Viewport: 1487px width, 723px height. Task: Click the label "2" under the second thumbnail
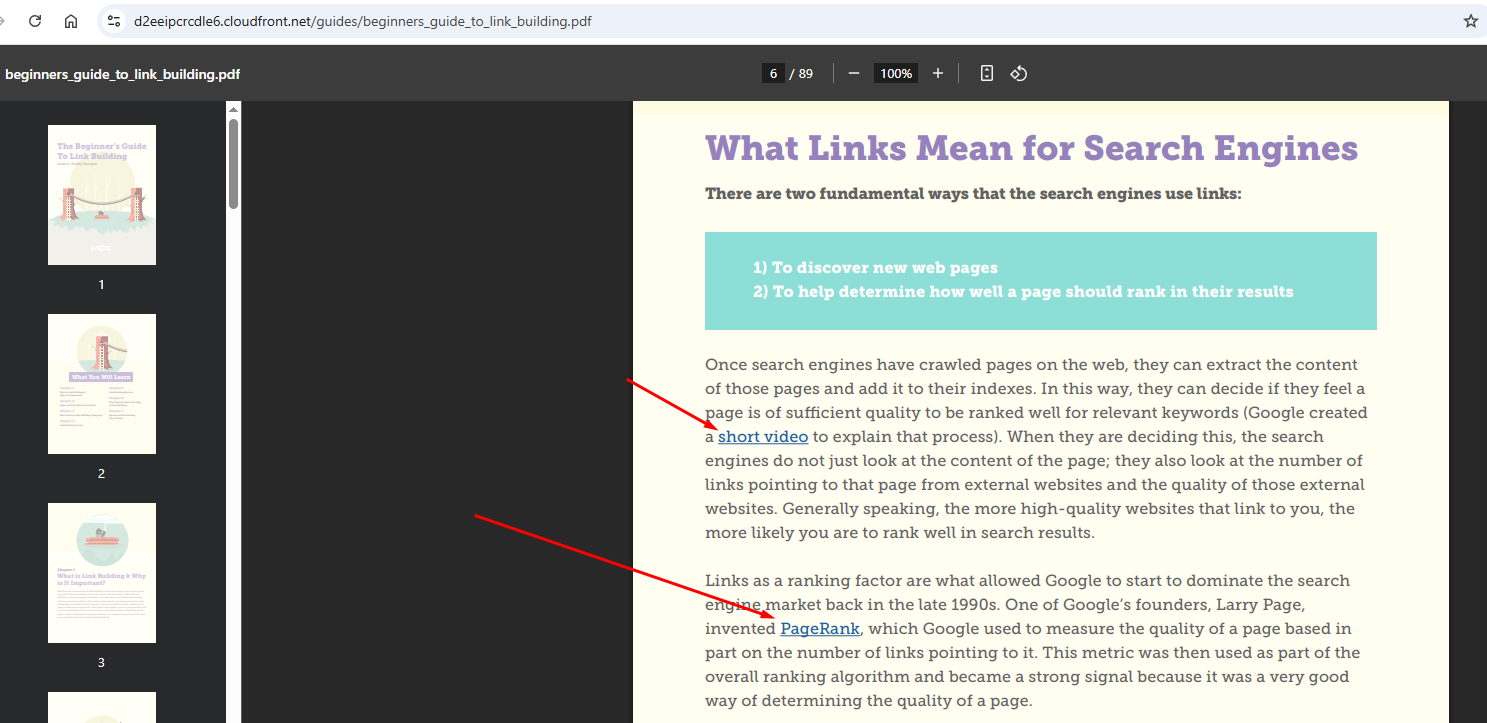(101, 474)
